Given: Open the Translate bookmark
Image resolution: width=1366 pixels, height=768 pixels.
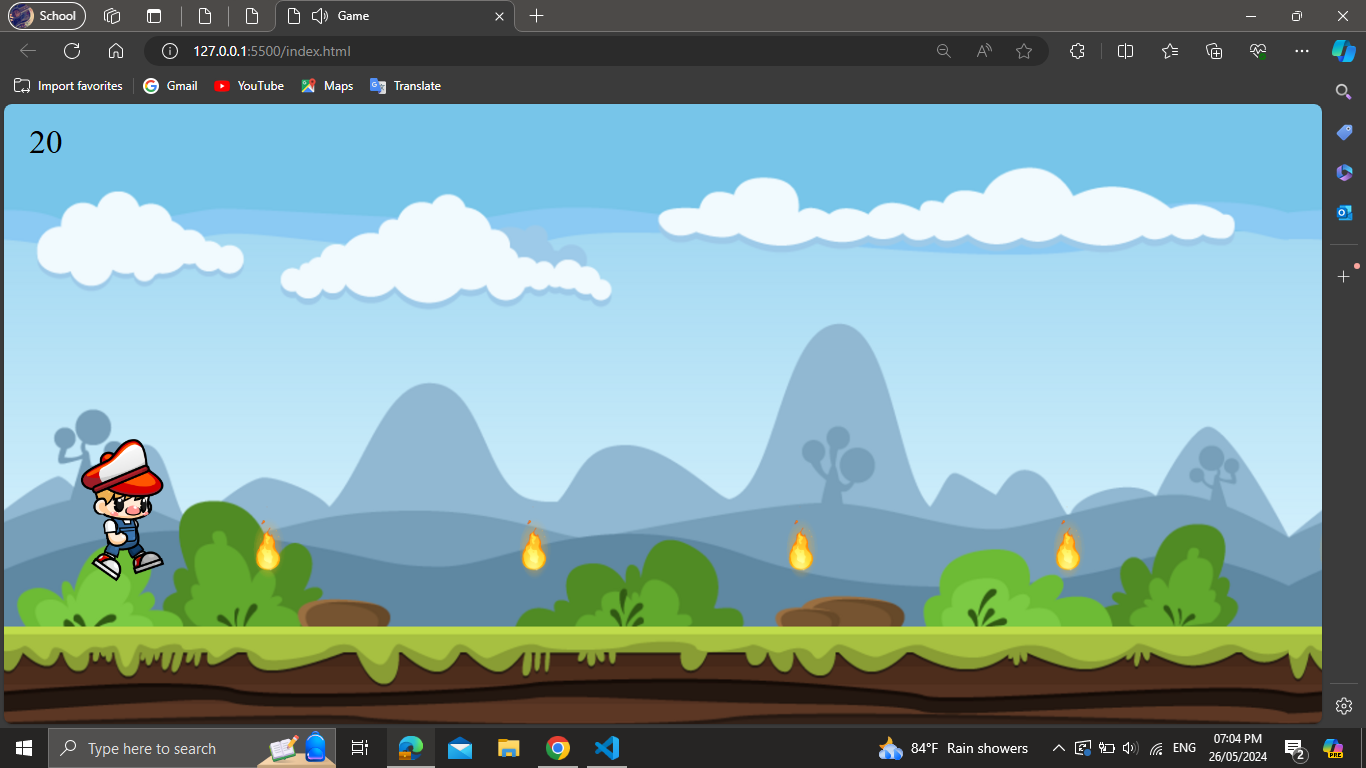Looking at the screenshot, I should point(405,86).
